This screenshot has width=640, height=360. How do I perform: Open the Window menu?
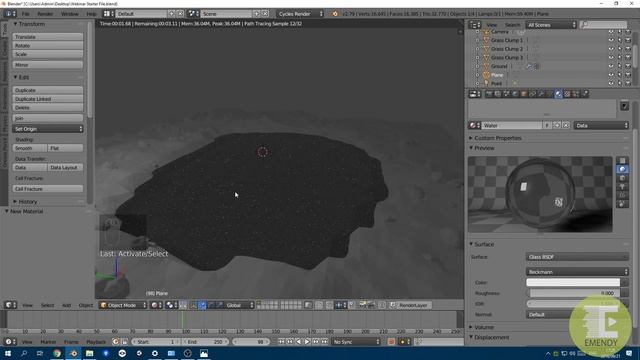point(69,13)
